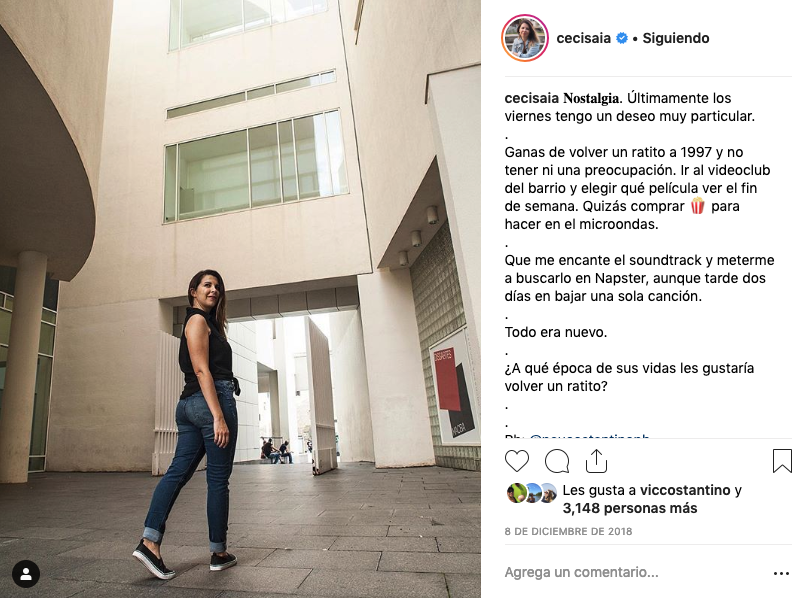This screenshot has height=598, width=795.
Task: Open comments with the speech bubble icon
Action: 557,461
